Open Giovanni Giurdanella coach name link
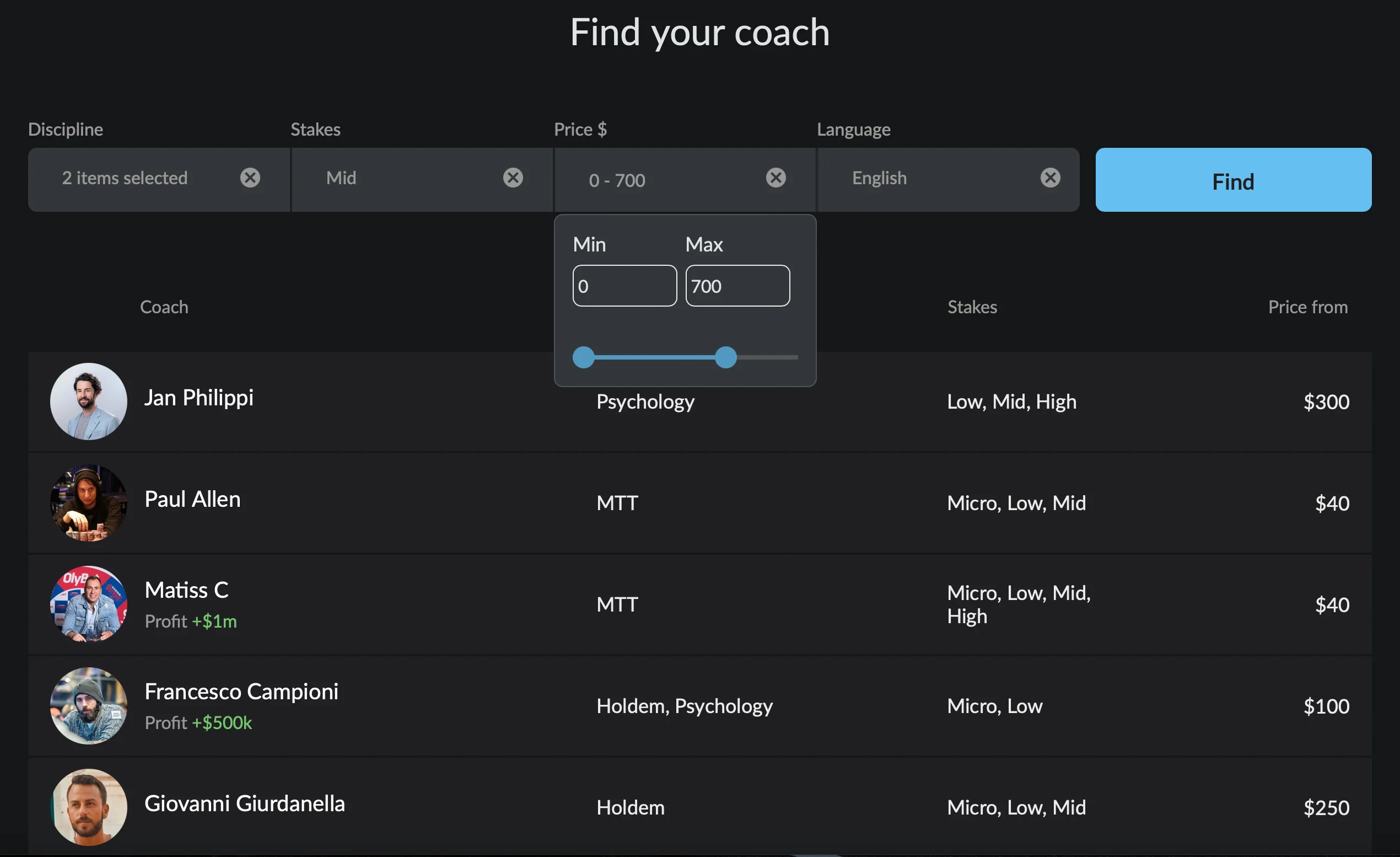1400x857 pixels. coord(244,804)
